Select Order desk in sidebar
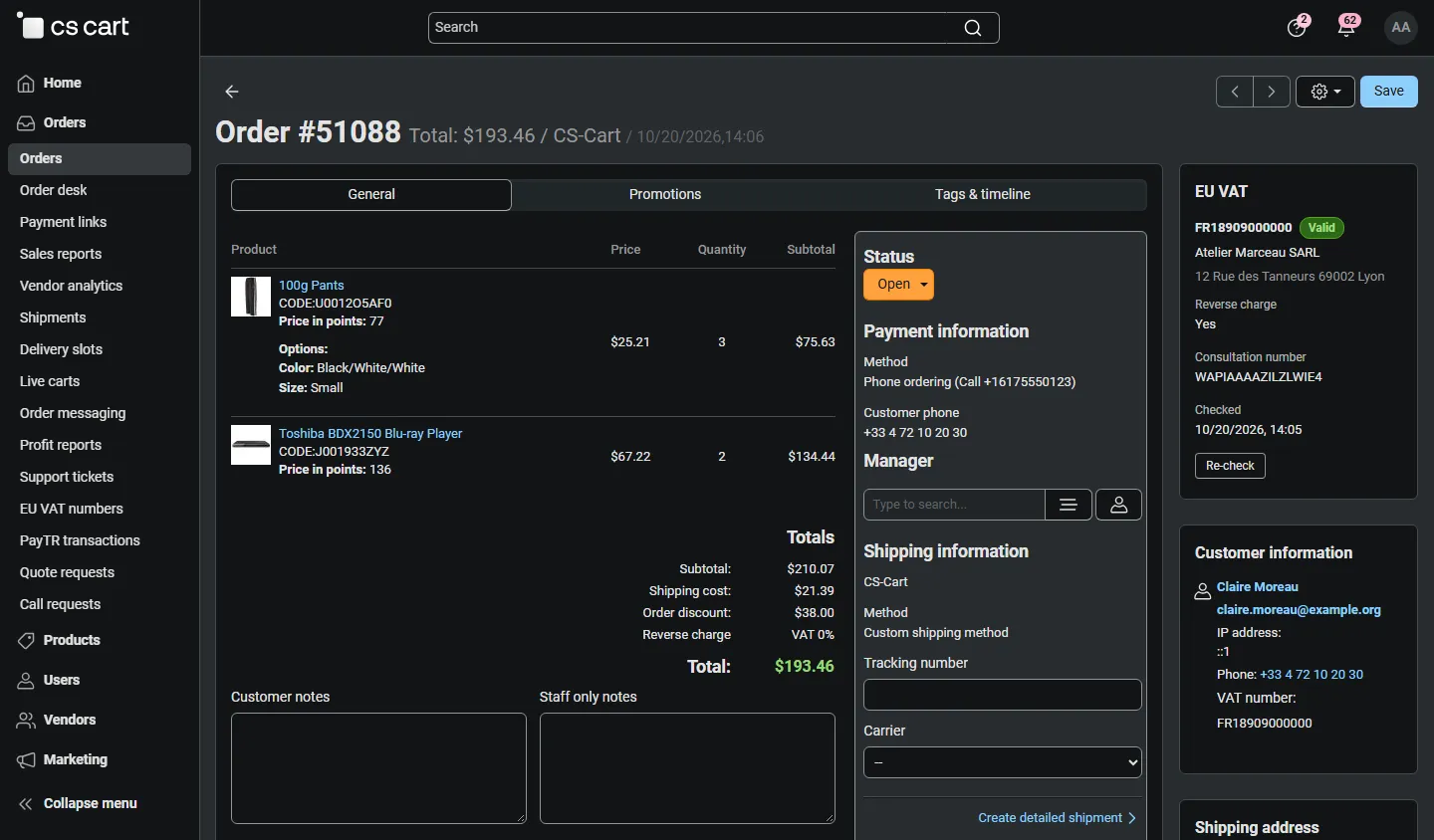The width and height of the screenshot is (1434, 840). point(54,190)
